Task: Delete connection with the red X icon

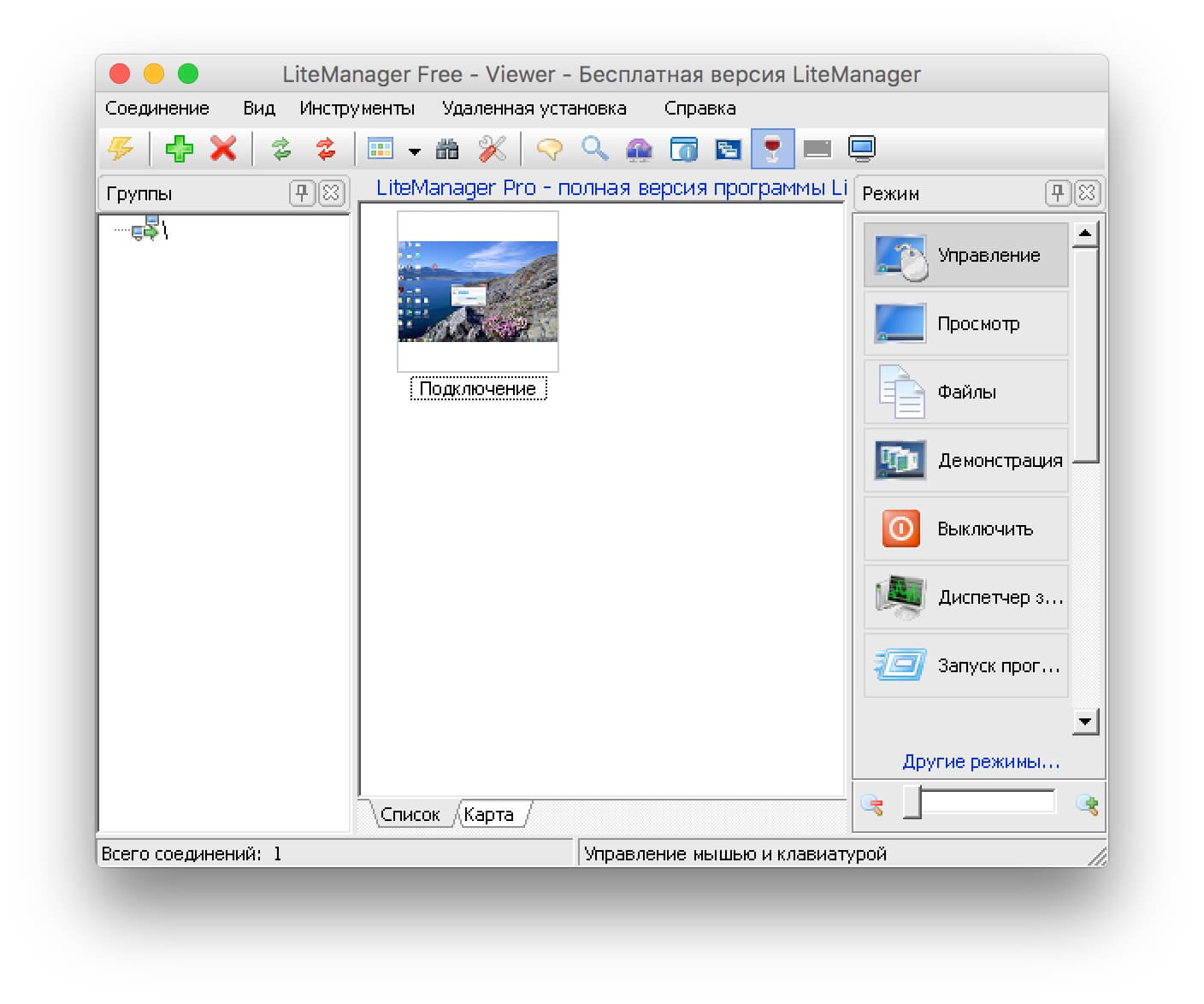Action: tap(223, 149)
